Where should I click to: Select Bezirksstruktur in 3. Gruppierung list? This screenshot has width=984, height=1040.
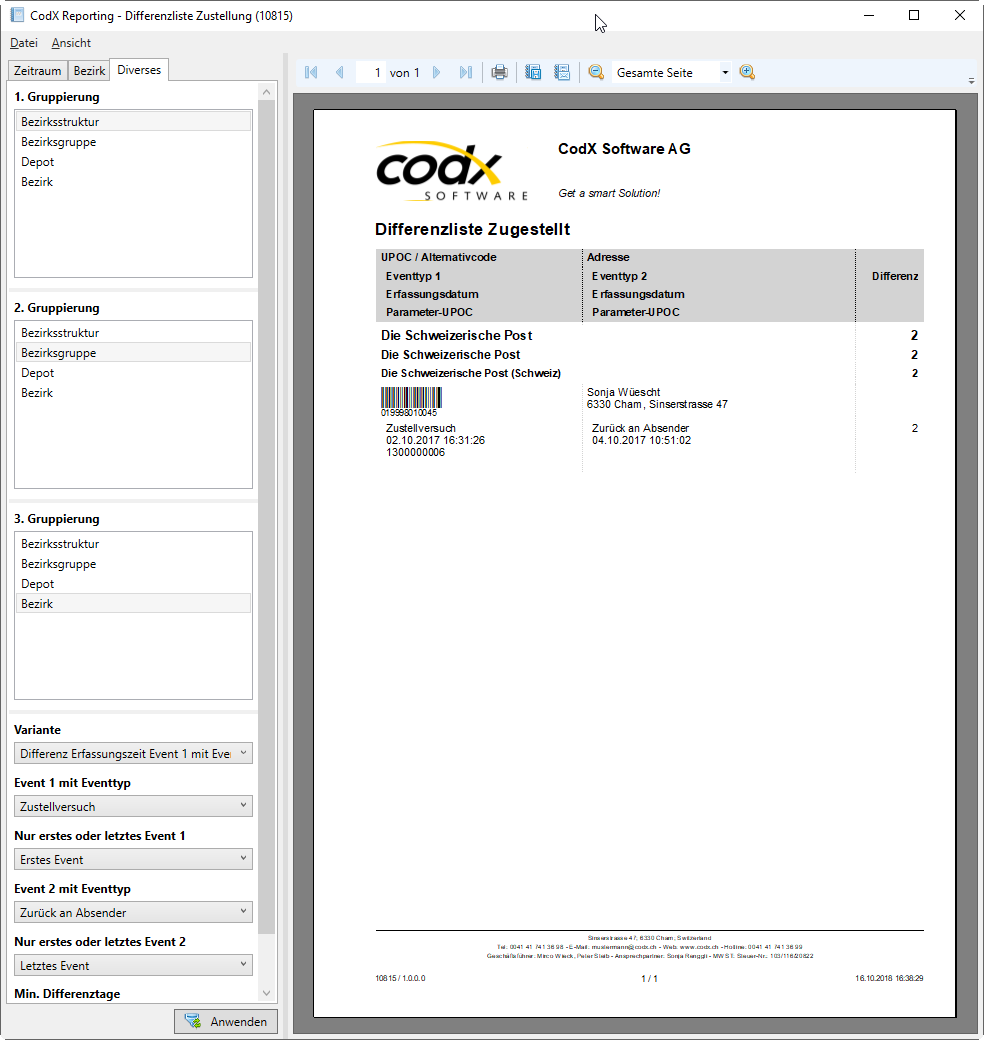coord(60,544)
